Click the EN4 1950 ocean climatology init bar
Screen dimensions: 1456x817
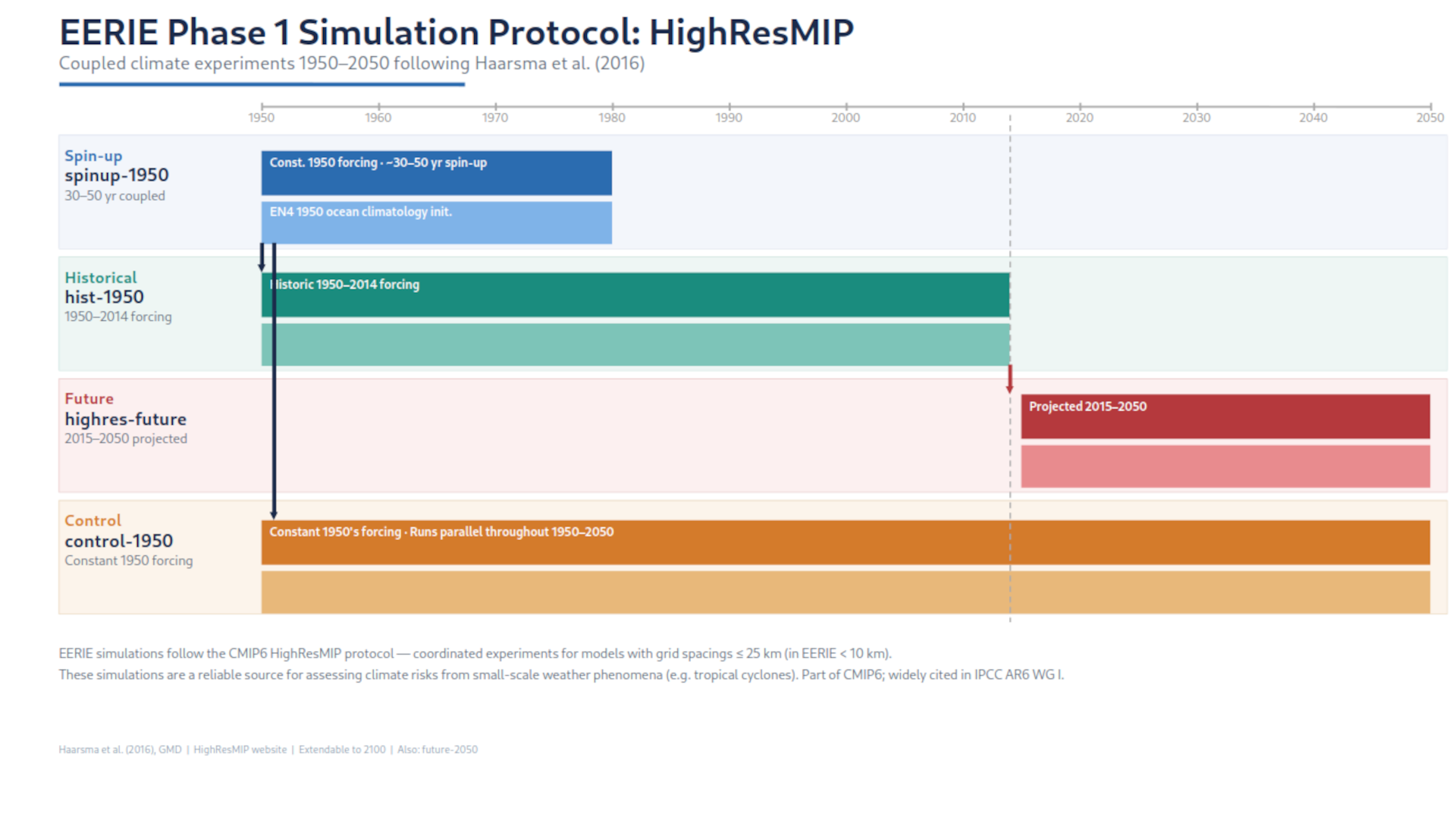coord(436,222)
